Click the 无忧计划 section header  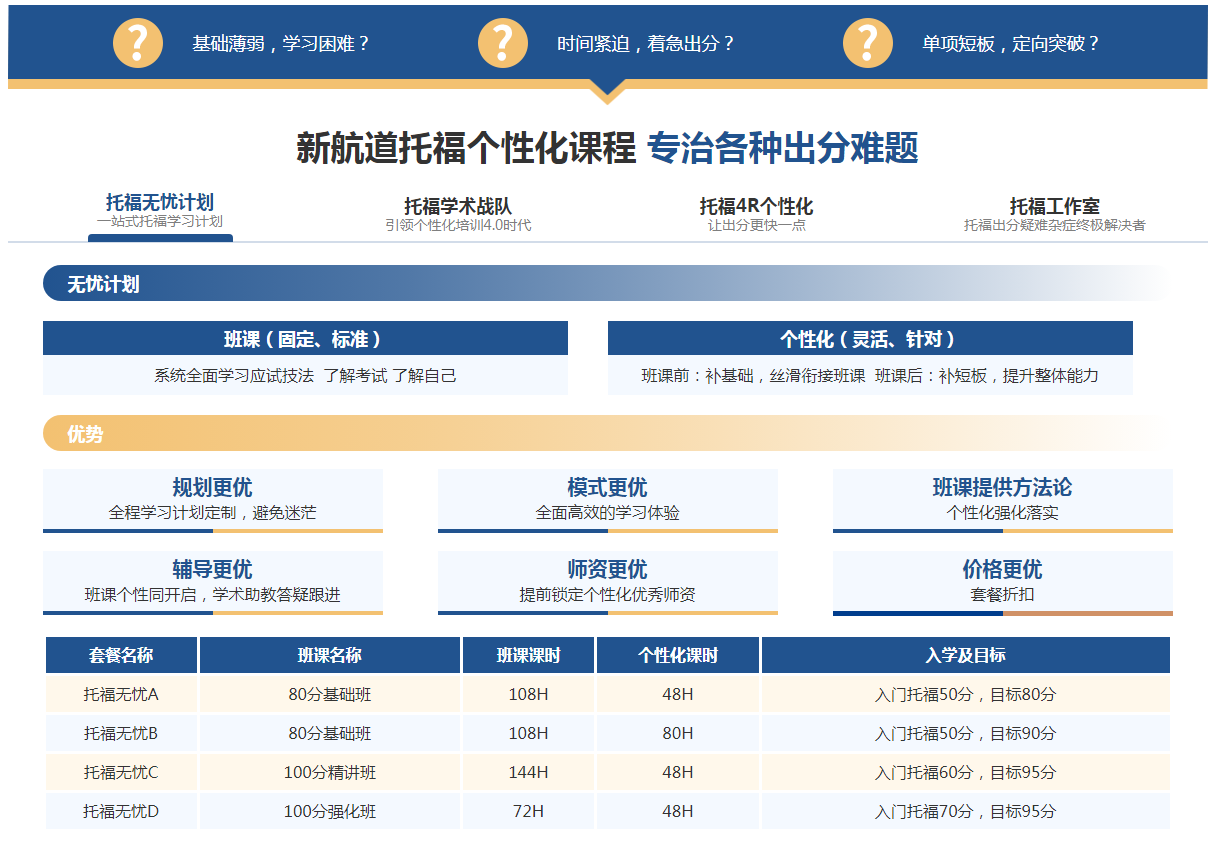point(605,284)
